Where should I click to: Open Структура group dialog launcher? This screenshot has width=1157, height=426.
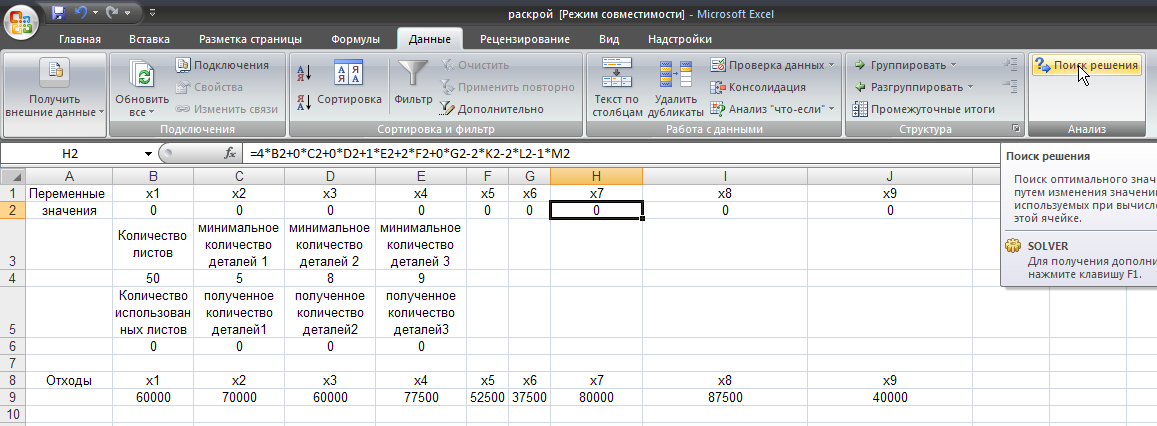(1016, 129)
